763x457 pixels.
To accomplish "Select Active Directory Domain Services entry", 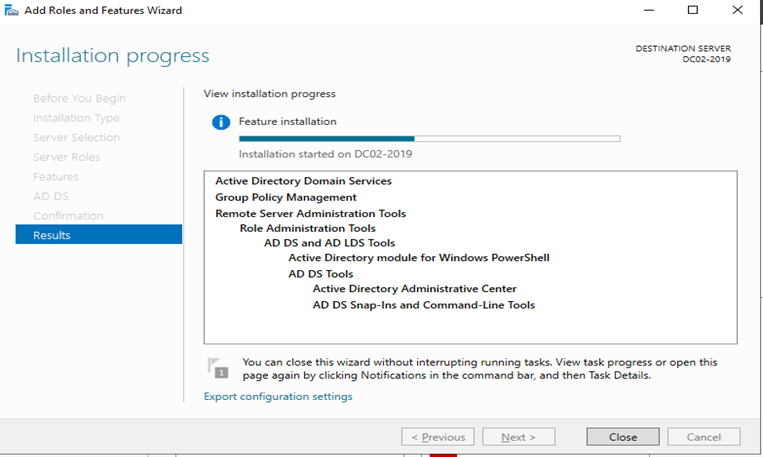I will pyautogui.click(x=303, y=181).
